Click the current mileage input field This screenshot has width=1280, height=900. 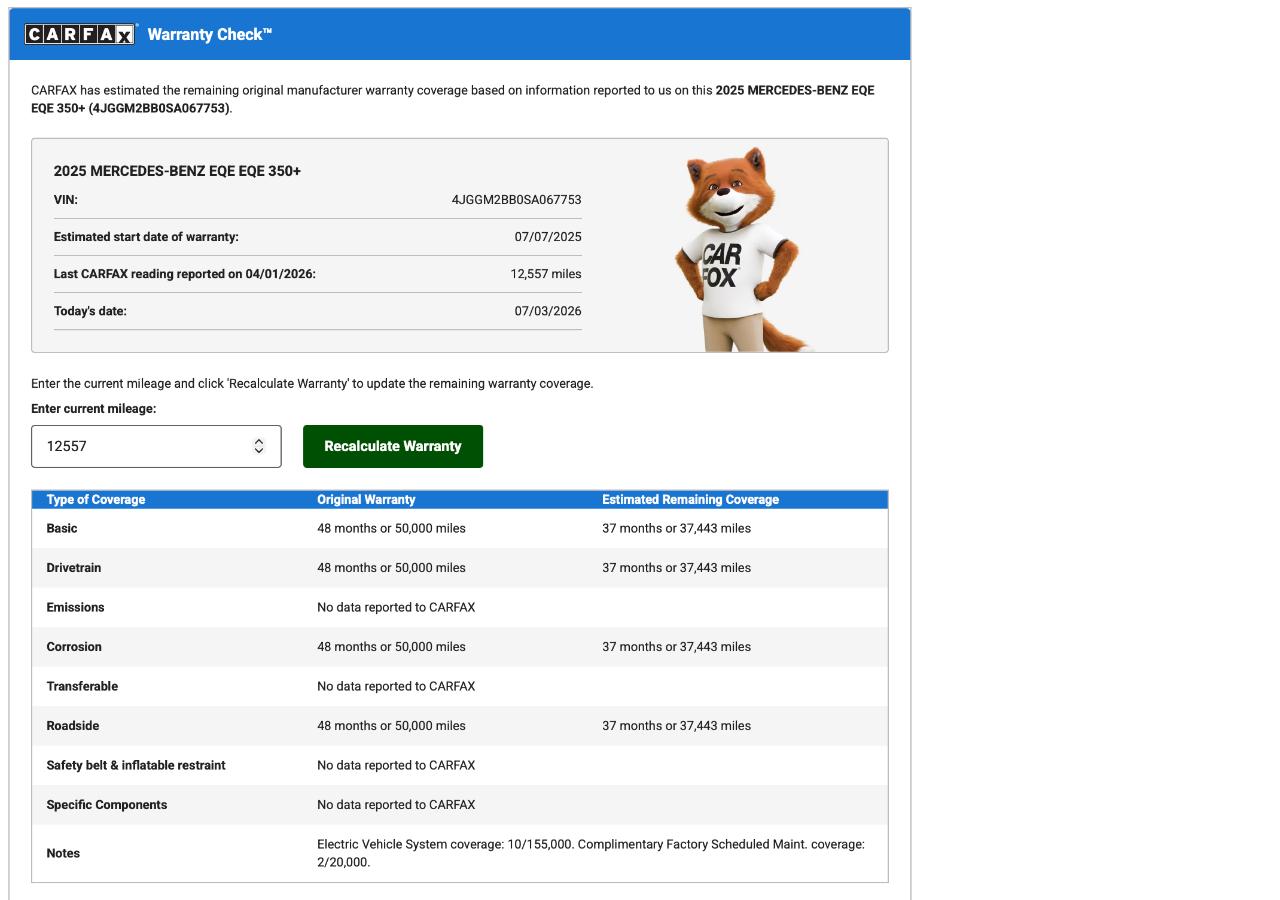(156, 446)
